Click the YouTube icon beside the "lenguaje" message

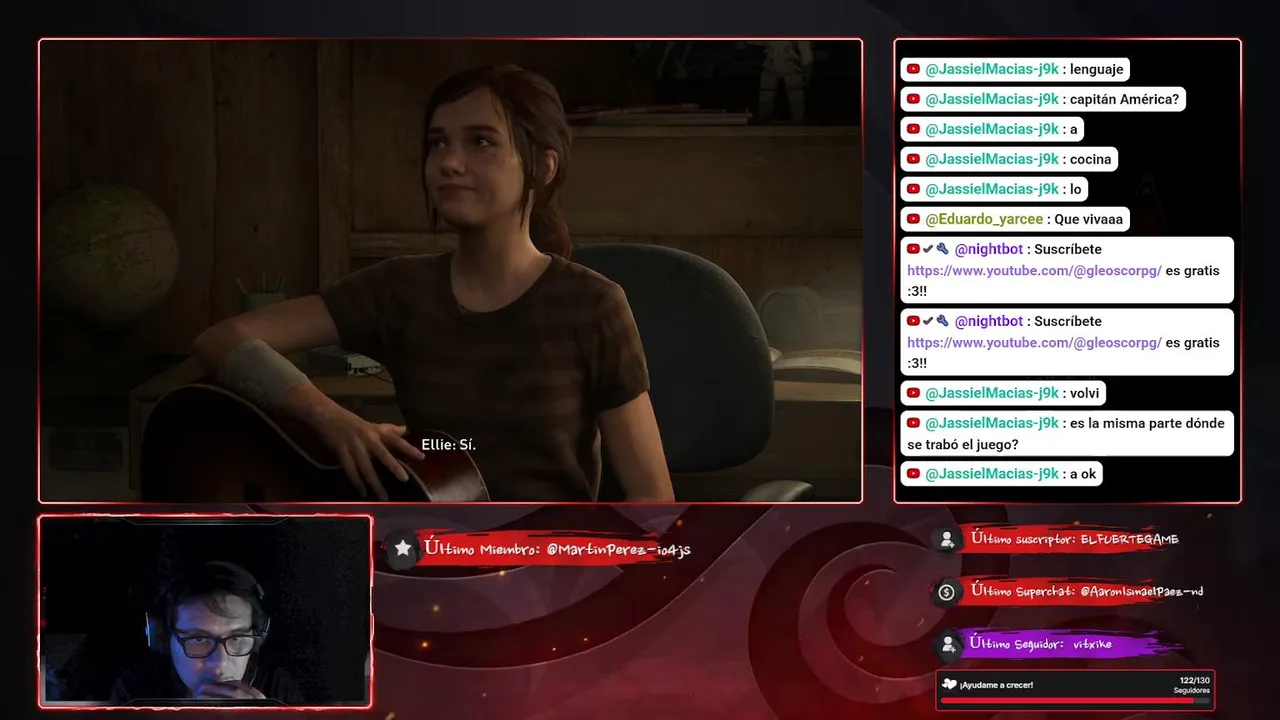pyautogui.click(x=913, y=69)
